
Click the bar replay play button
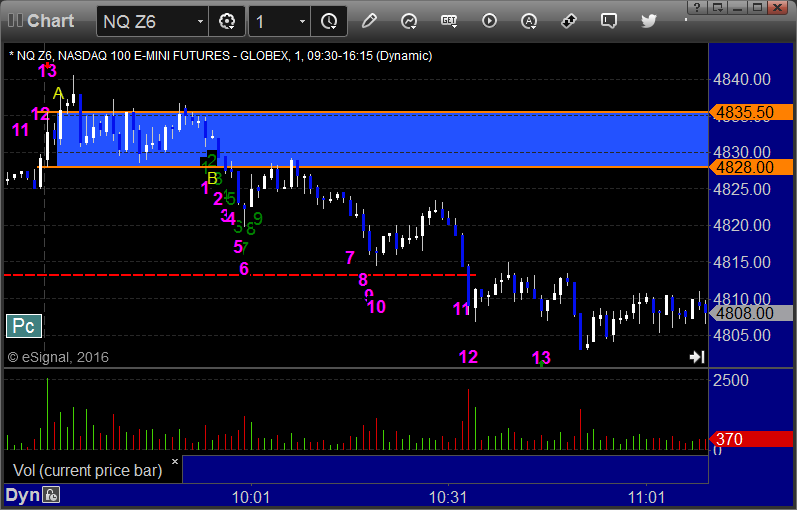click(x=489, y=21)
